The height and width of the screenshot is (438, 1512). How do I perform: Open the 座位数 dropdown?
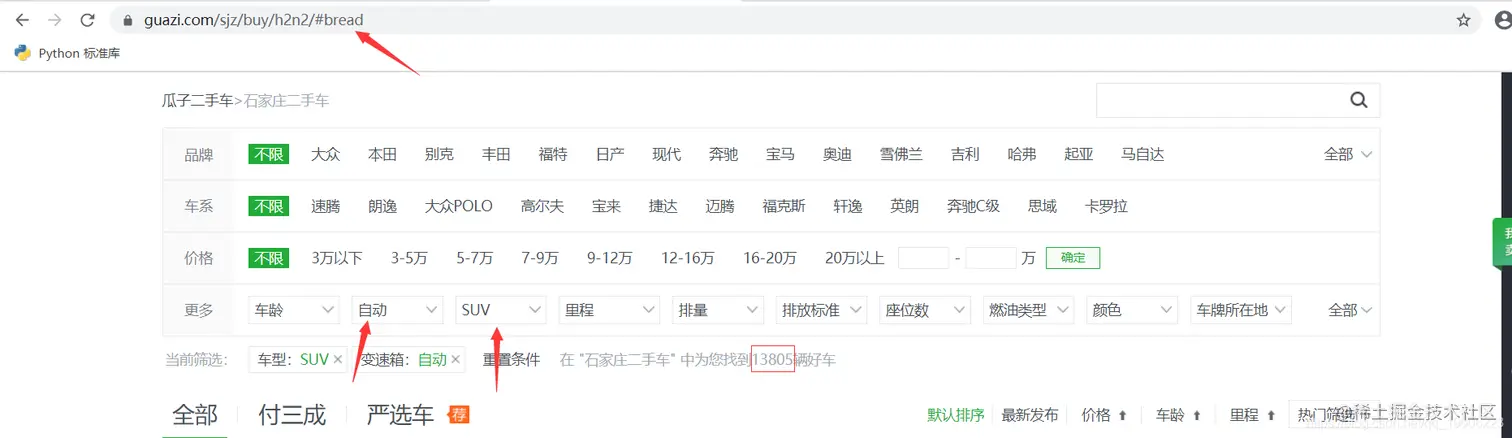pyautogui.click(x=926, y=310)
